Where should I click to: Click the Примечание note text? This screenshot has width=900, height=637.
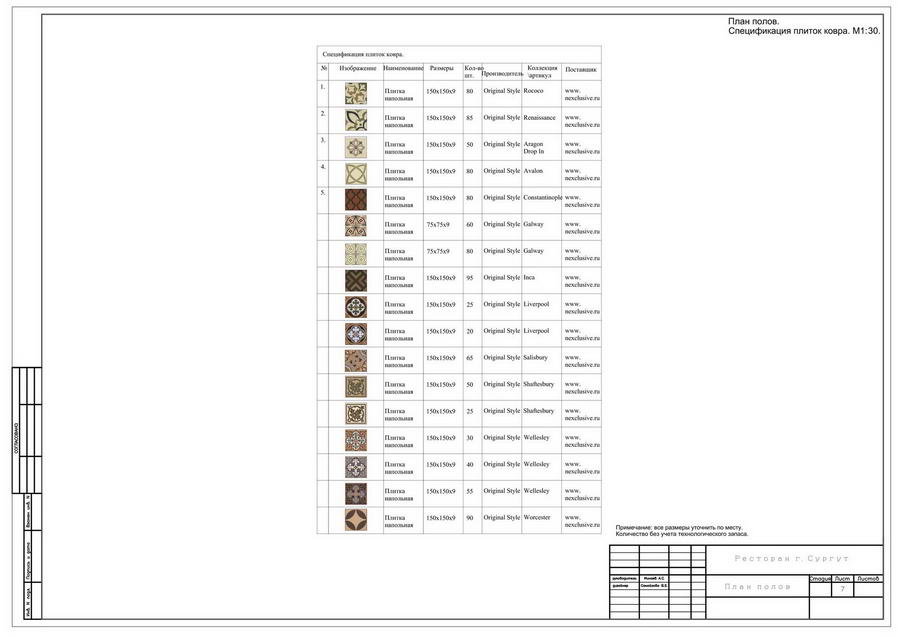point(682,530)
